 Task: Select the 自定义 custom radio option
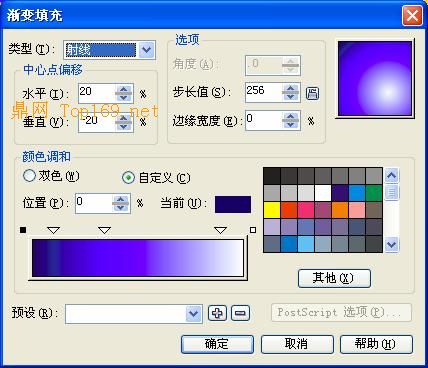tap(128, 178)
